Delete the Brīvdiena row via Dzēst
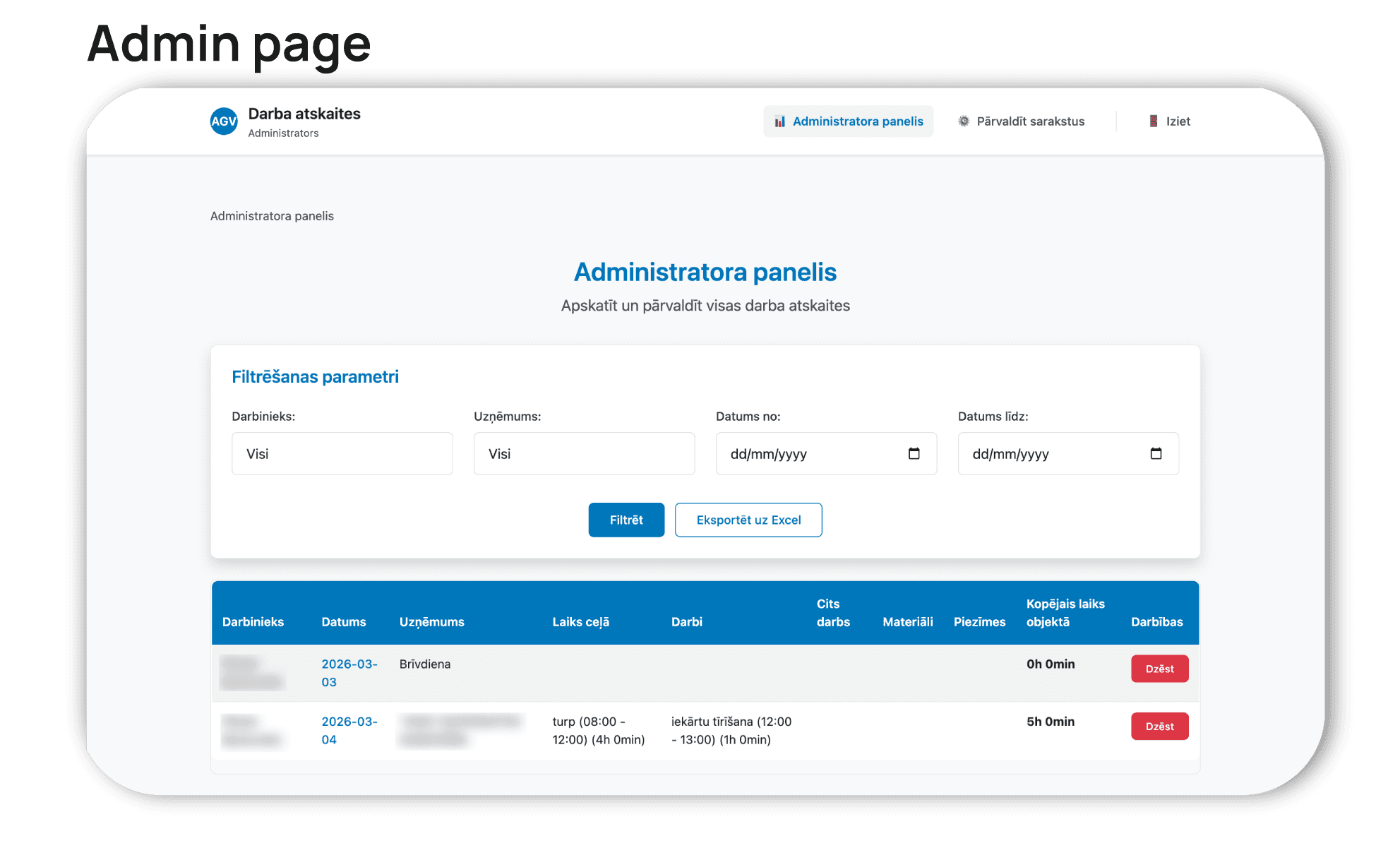The height and width of the screenshot is (860, 1400). (x=1159, y=669)
